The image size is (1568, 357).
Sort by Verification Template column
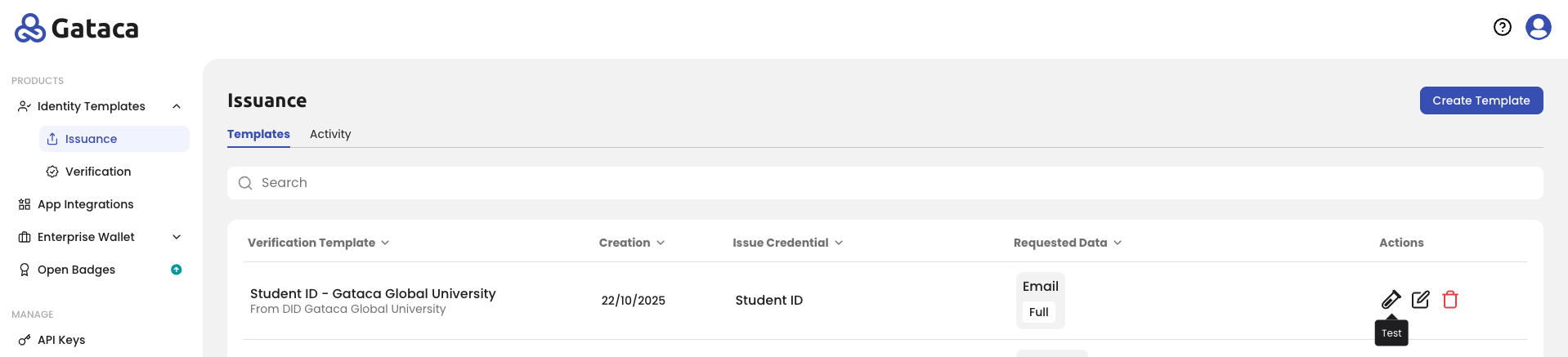tap(319, 243)
